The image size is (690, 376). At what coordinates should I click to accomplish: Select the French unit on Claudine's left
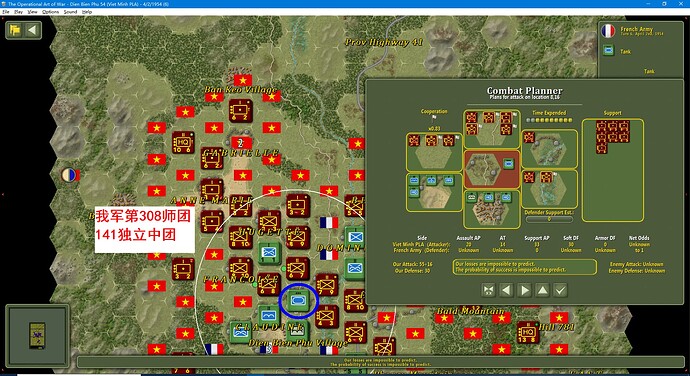(240, 332)
